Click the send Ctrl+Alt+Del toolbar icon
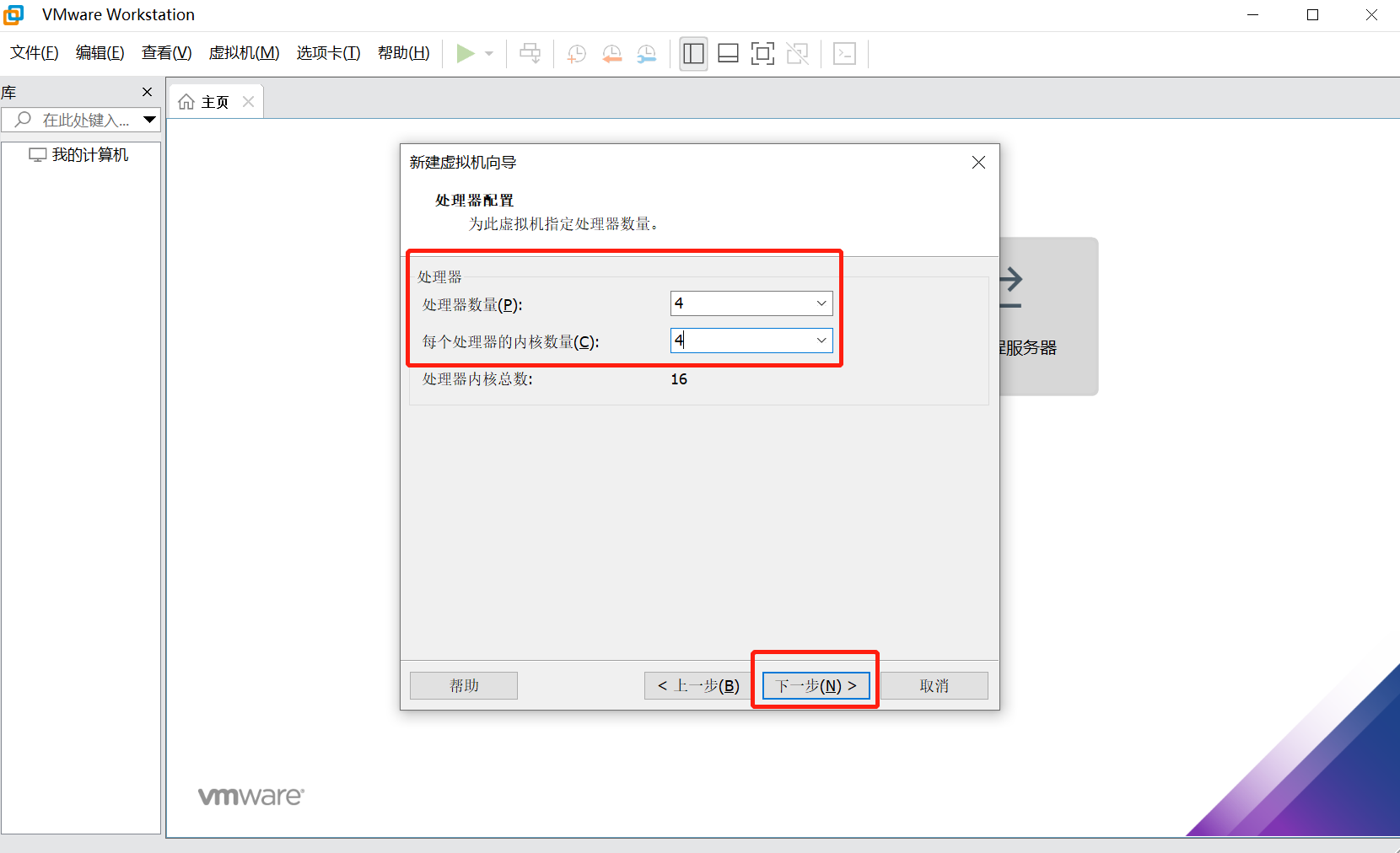1400x853 pixels. pyautogui.click(x=530, y=54)
